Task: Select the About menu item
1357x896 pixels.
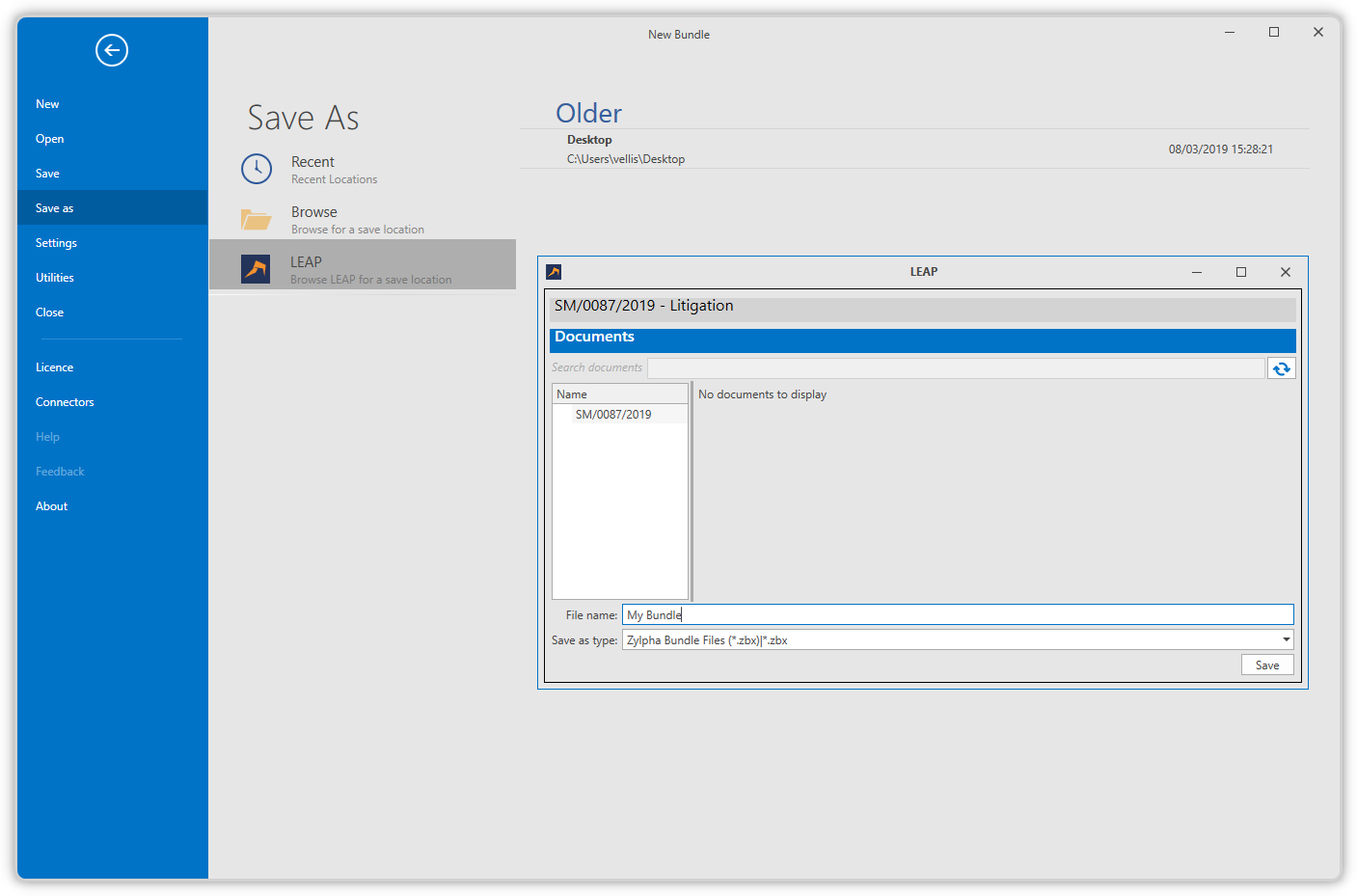Action: [52, 506]
